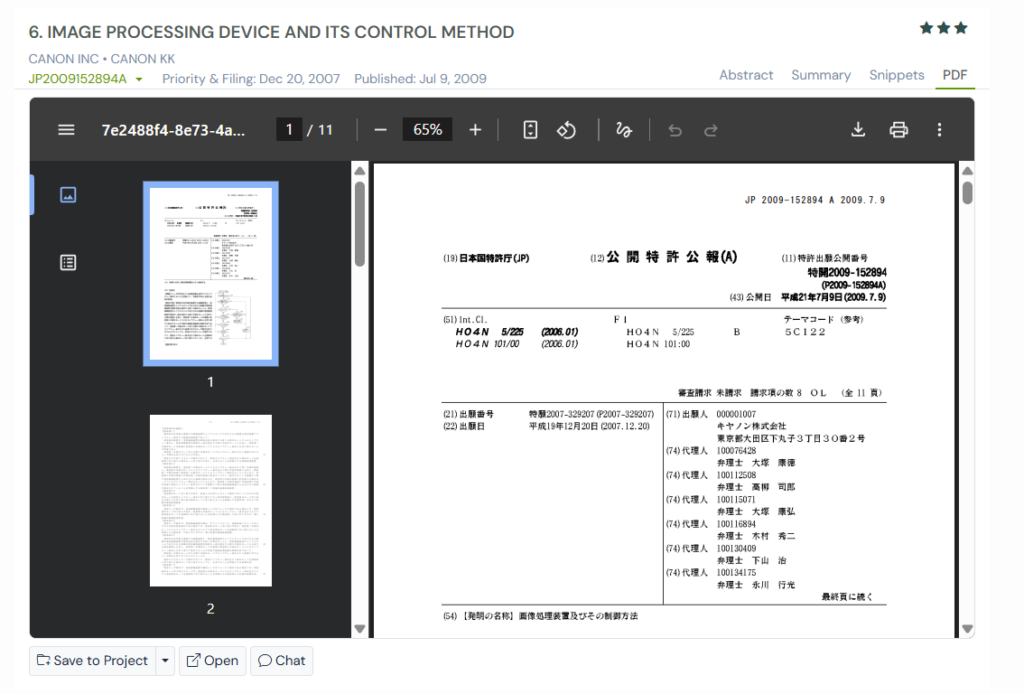Select the rotate page icon
This screenshot has height=694, width=1024.
click(567, 129)
